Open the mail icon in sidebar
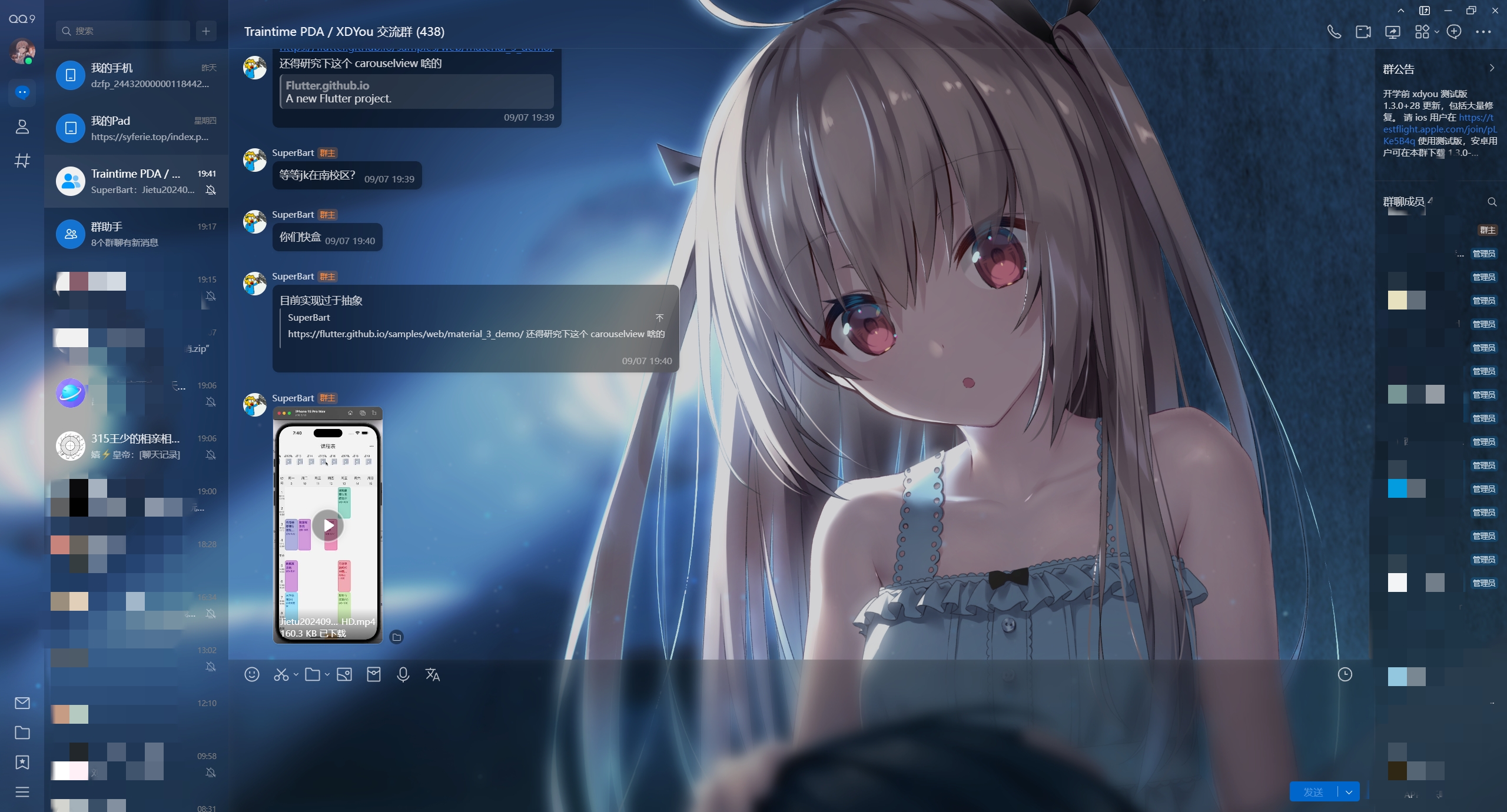This screenshot has height=812, width=1507. pyautogui.click(x=22, y=703)
